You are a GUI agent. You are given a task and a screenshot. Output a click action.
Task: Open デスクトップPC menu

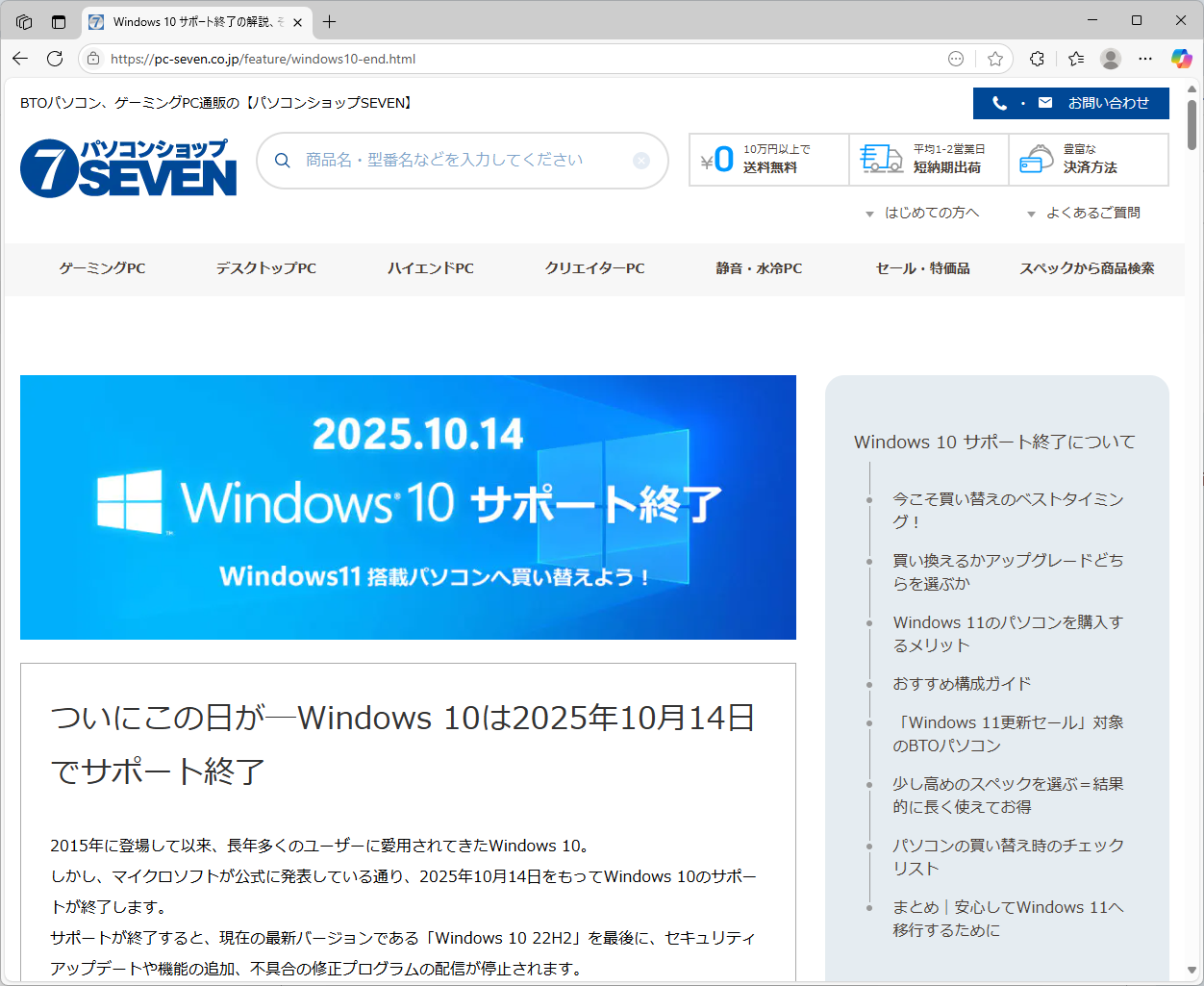click(x=265, y=268)
